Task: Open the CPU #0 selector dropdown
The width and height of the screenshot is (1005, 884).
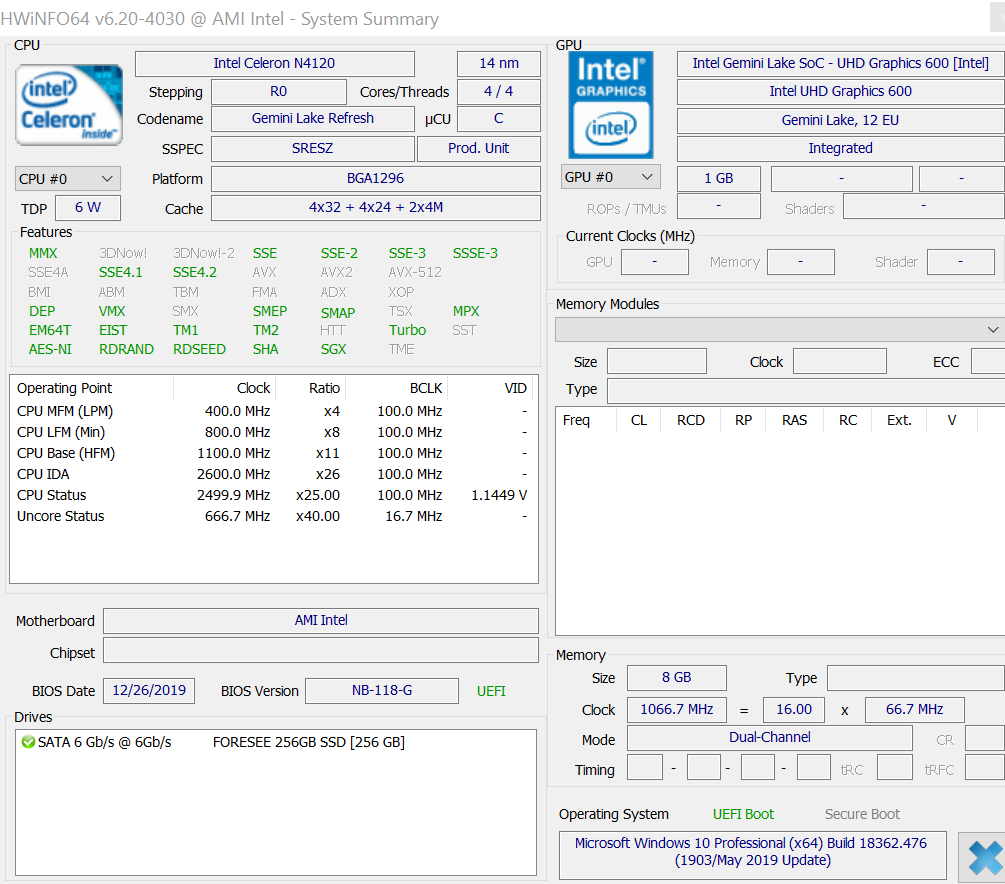Action: 67,179
